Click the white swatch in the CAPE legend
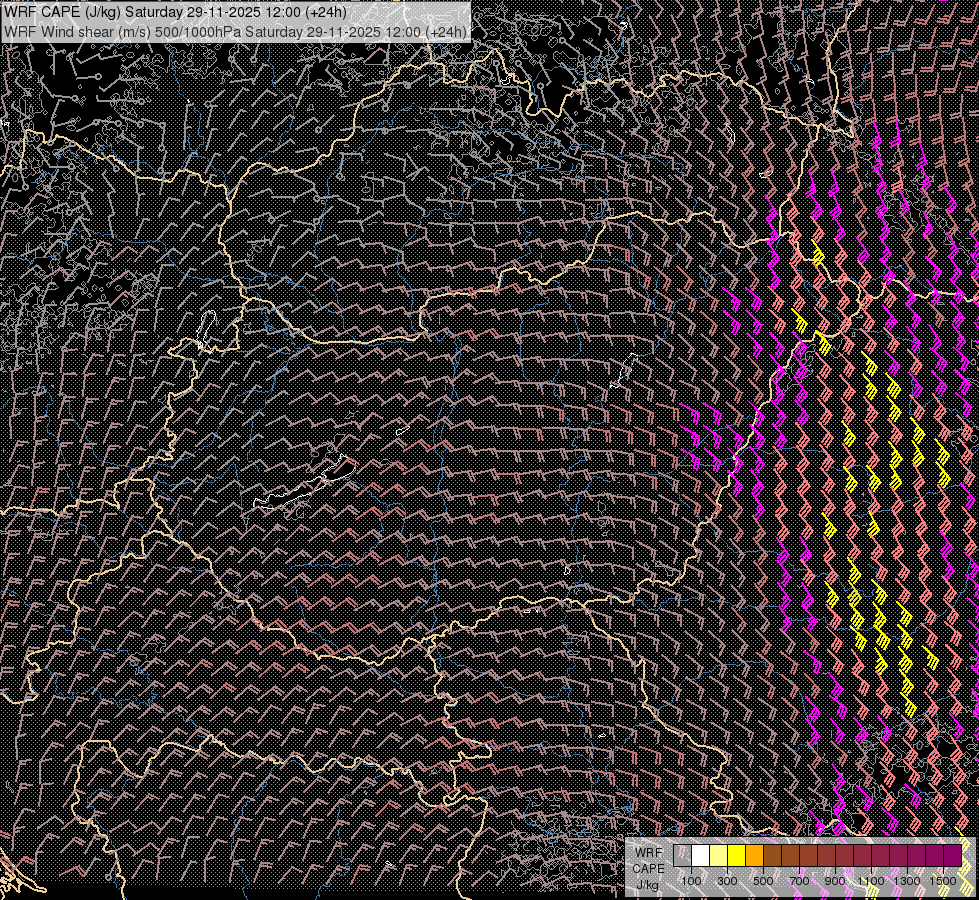The image size is (979, 900). tap(700, 856)
